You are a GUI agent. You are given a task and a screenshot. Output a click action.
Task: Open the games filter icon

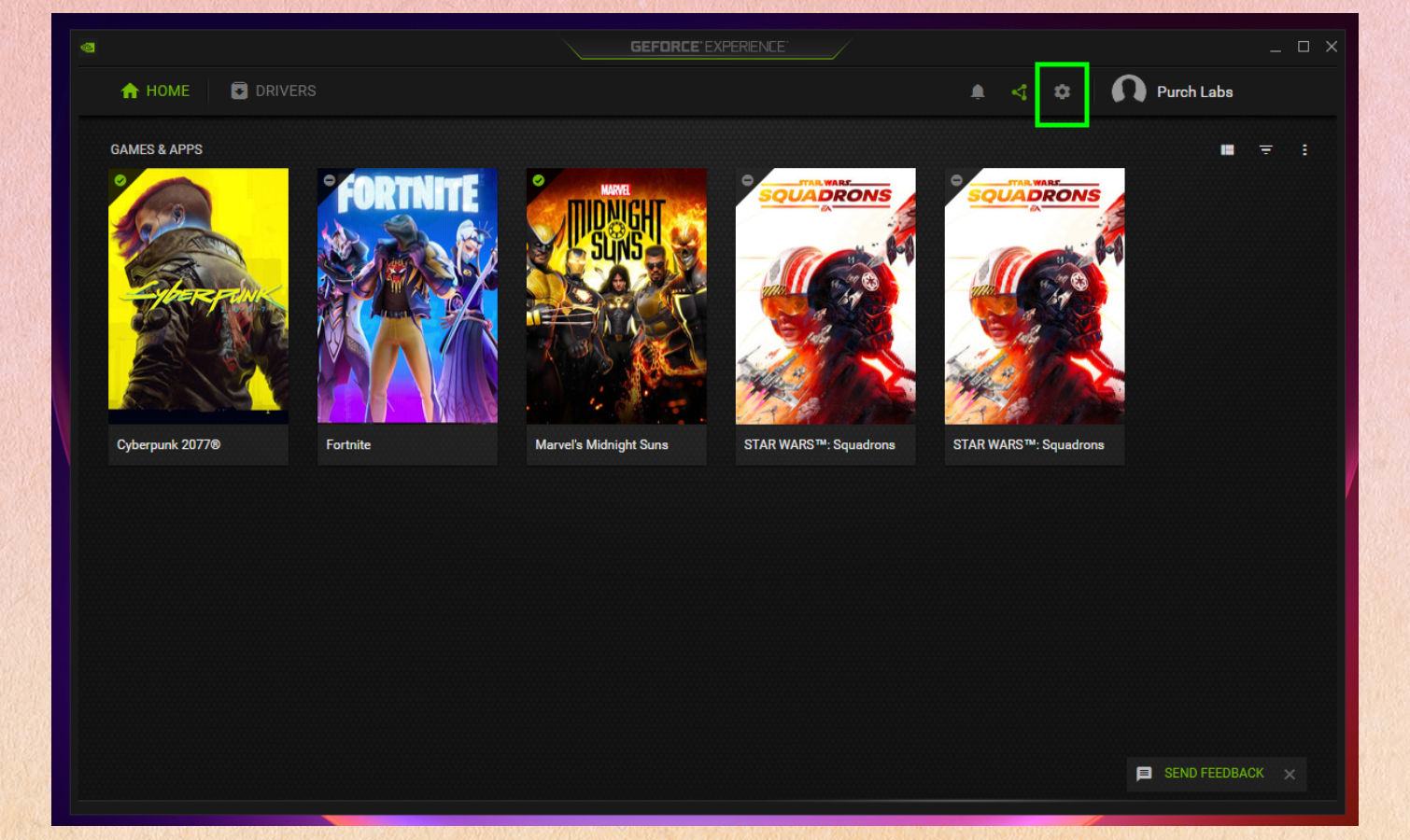pyautogui.click(x=1266, y=149)
